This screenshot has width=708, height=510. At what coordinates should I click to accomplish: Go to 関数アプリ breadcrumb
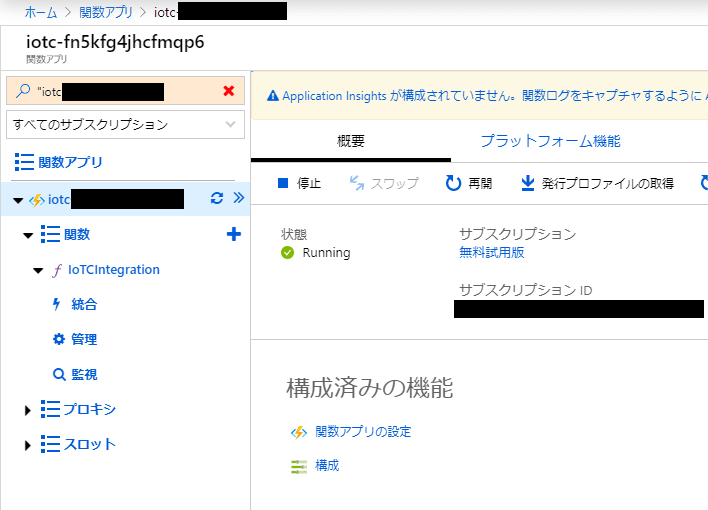[106, 12]
